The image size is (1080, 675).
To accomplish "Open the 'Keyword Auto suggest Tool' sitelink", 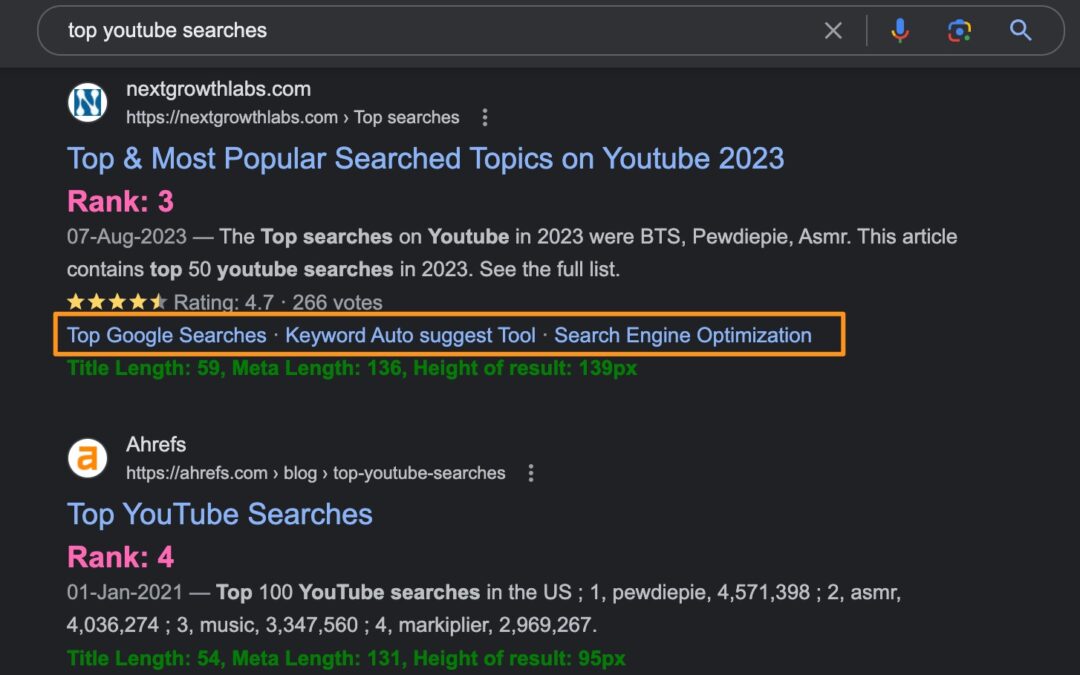I will [x=410, y=335].
